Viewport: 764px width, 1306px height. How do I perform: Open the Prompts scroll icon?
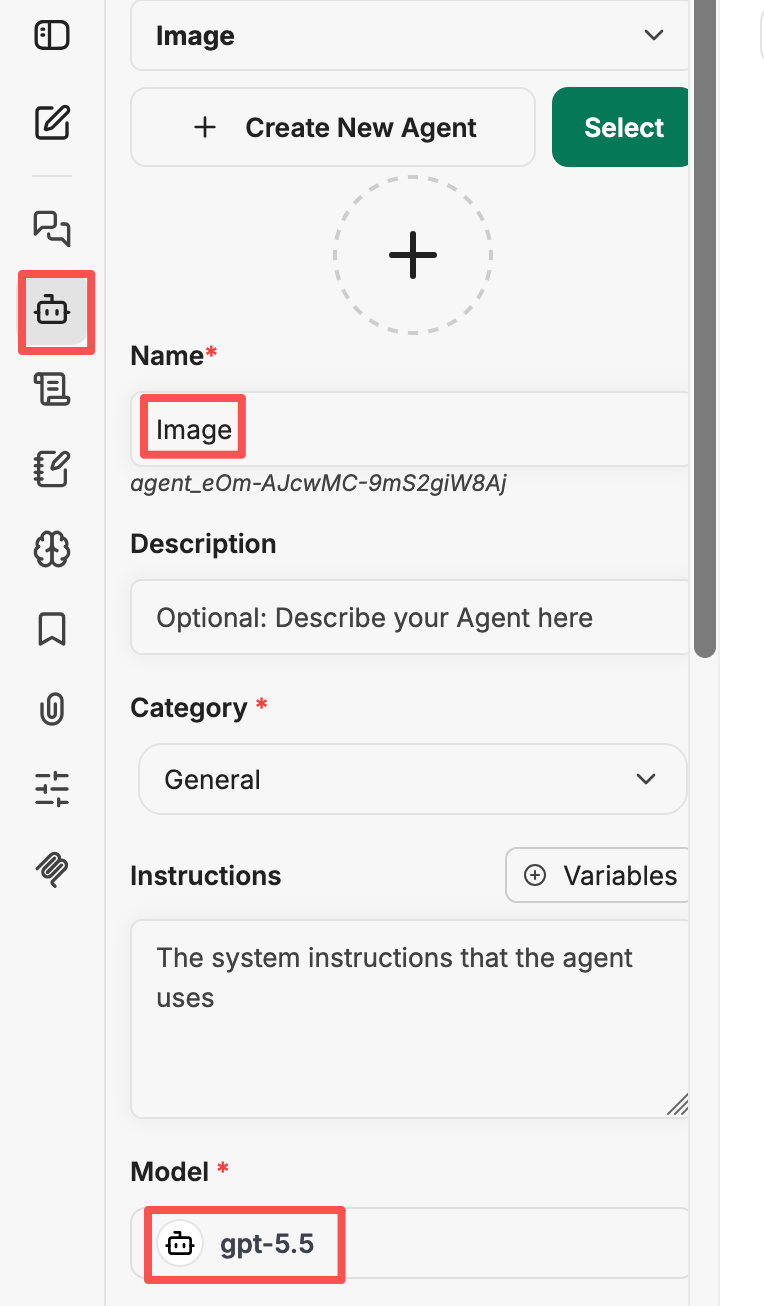click(x=52, y=388)
